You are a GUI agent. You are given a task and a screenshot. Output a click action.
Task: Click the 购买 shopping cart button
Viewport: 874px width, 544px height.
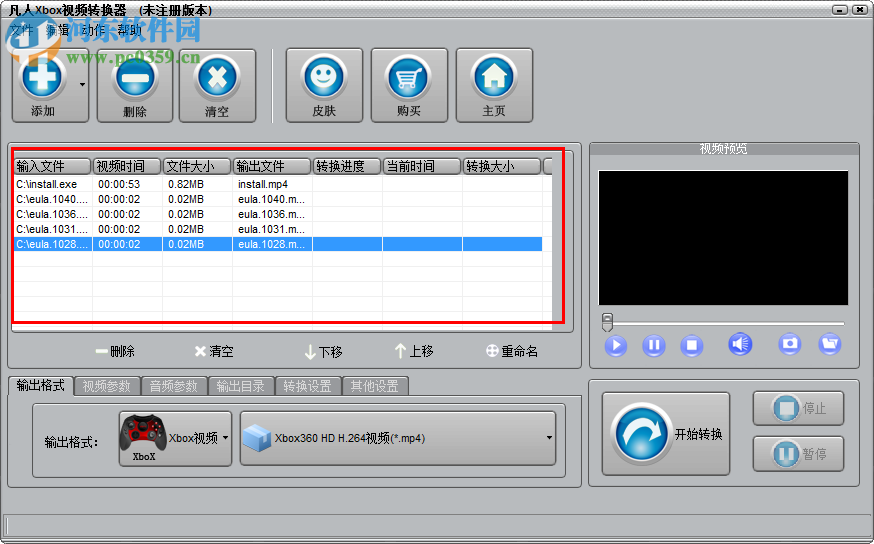pos(409,85)
